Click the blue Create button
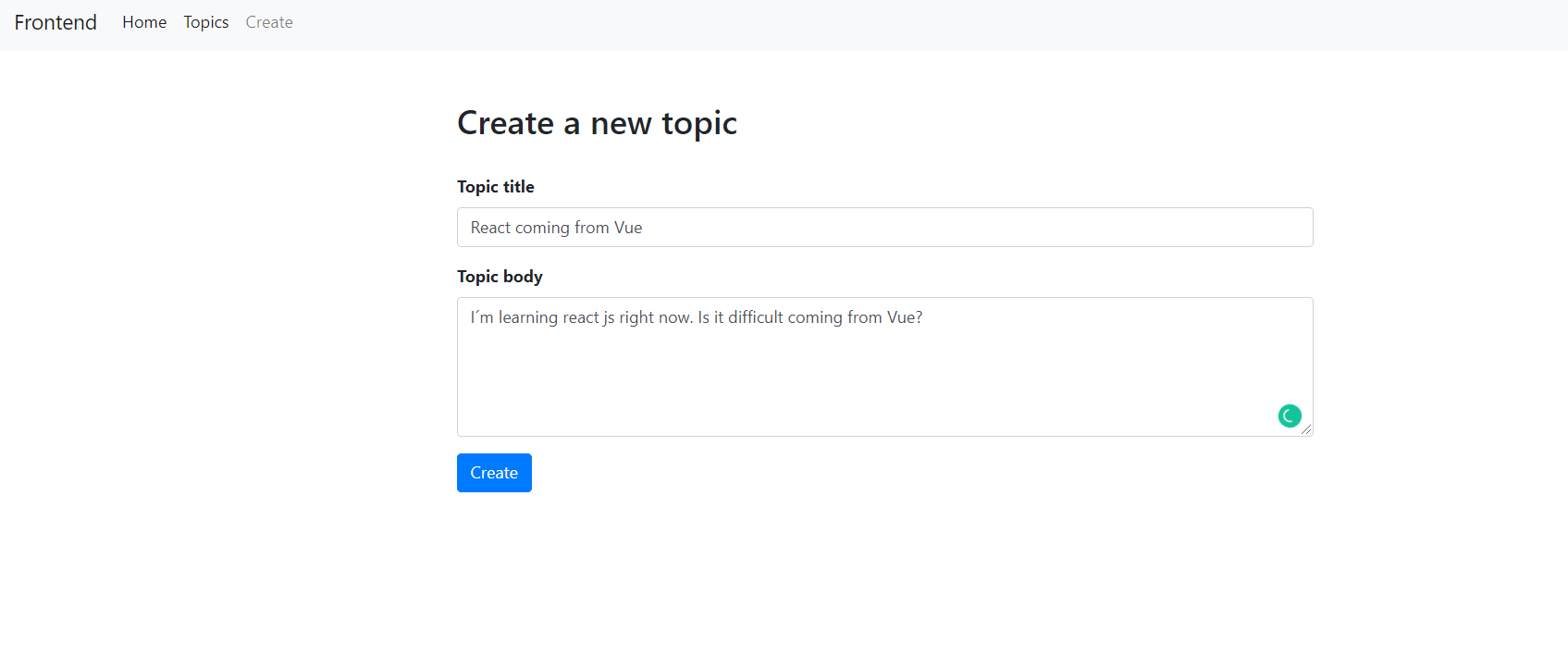Screen dimensions: 1568x657 (494, 473)
